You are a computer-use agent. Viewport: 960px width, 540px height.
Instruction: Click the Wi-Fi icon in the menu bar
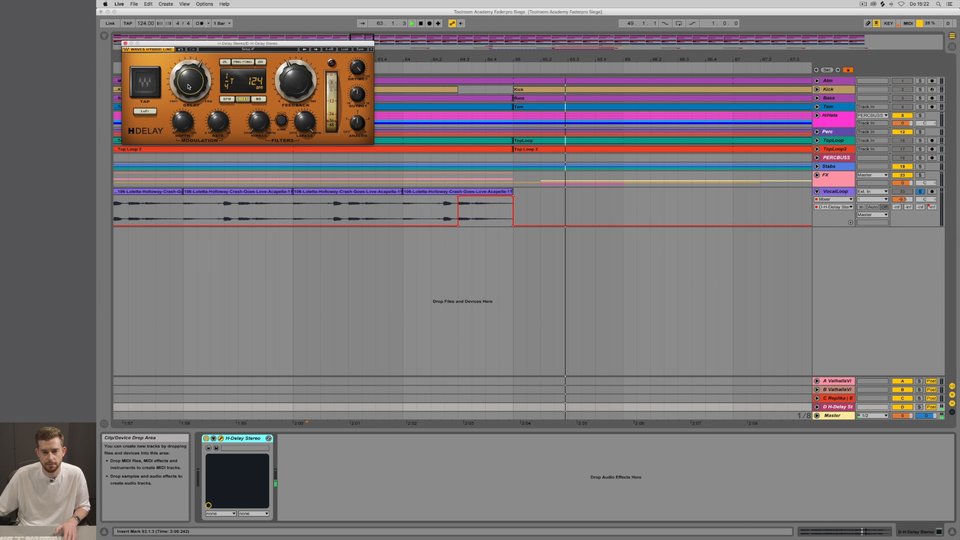pyautogui.click(x=901, y=4)
